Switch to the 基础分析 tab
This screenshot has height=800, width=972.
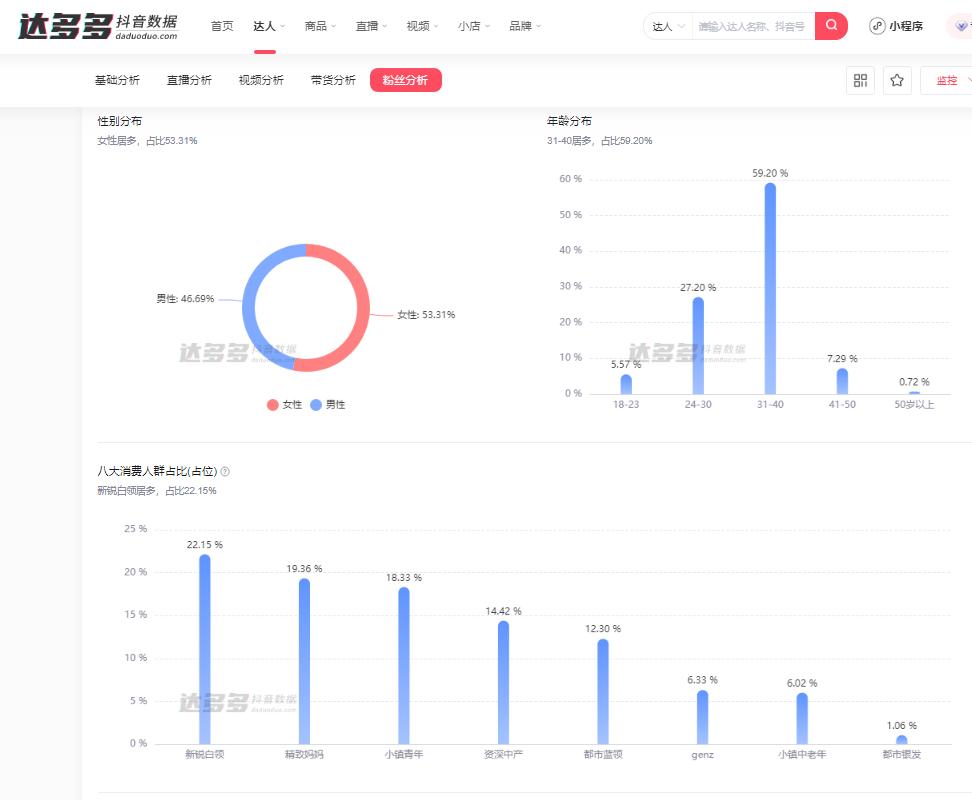tap(117, 80)
